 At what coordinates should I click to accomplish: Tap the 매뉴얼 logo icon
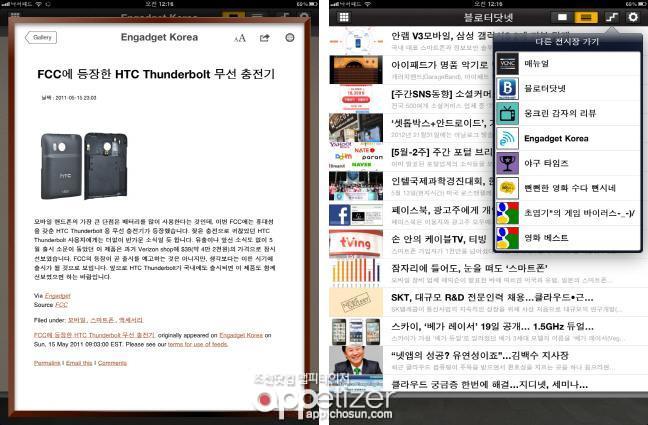pyautogui.click(x=507, y=64)
